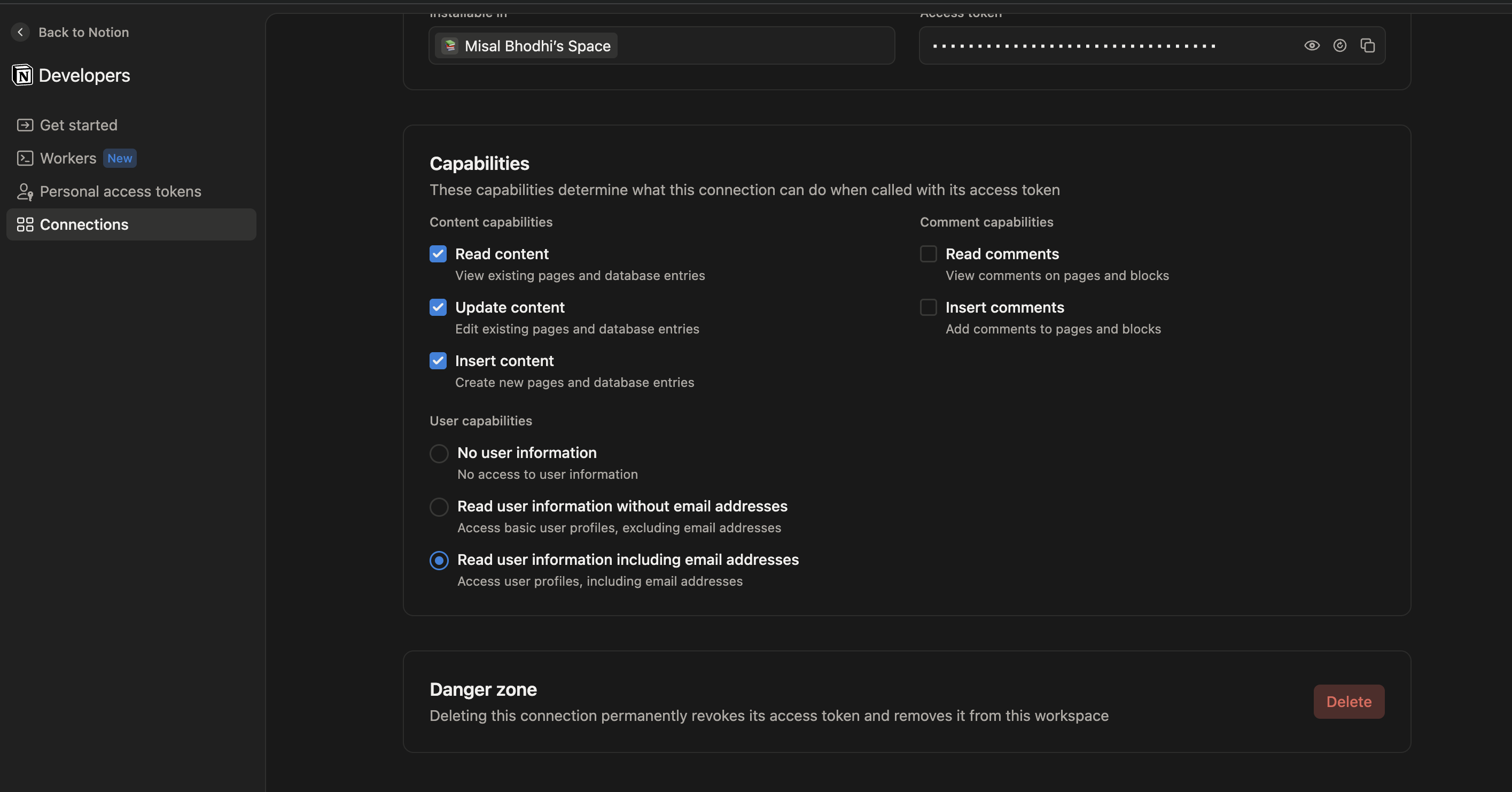Click 'Access basic user profiles, excluding email addresses' text
1512x792 pixels.
click(619, 528)
